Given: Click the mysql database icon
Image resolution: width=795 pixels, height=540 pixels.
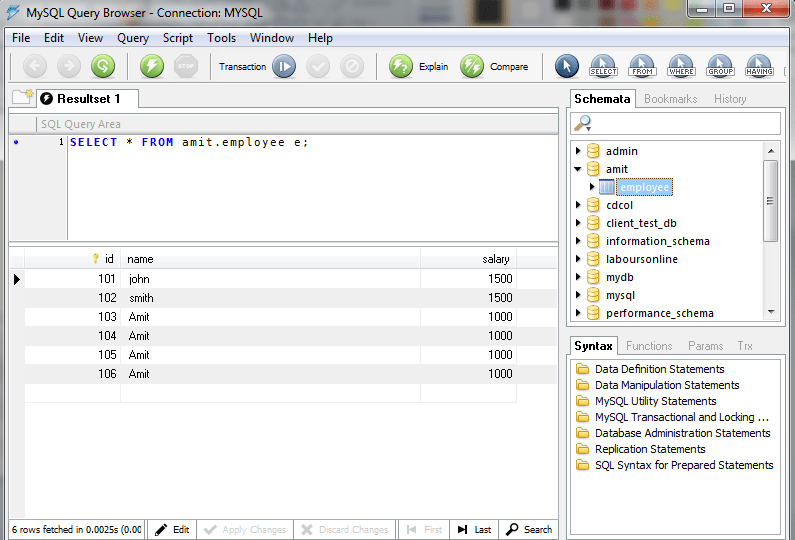Looking at the screenshot, I should click(593, 295).
